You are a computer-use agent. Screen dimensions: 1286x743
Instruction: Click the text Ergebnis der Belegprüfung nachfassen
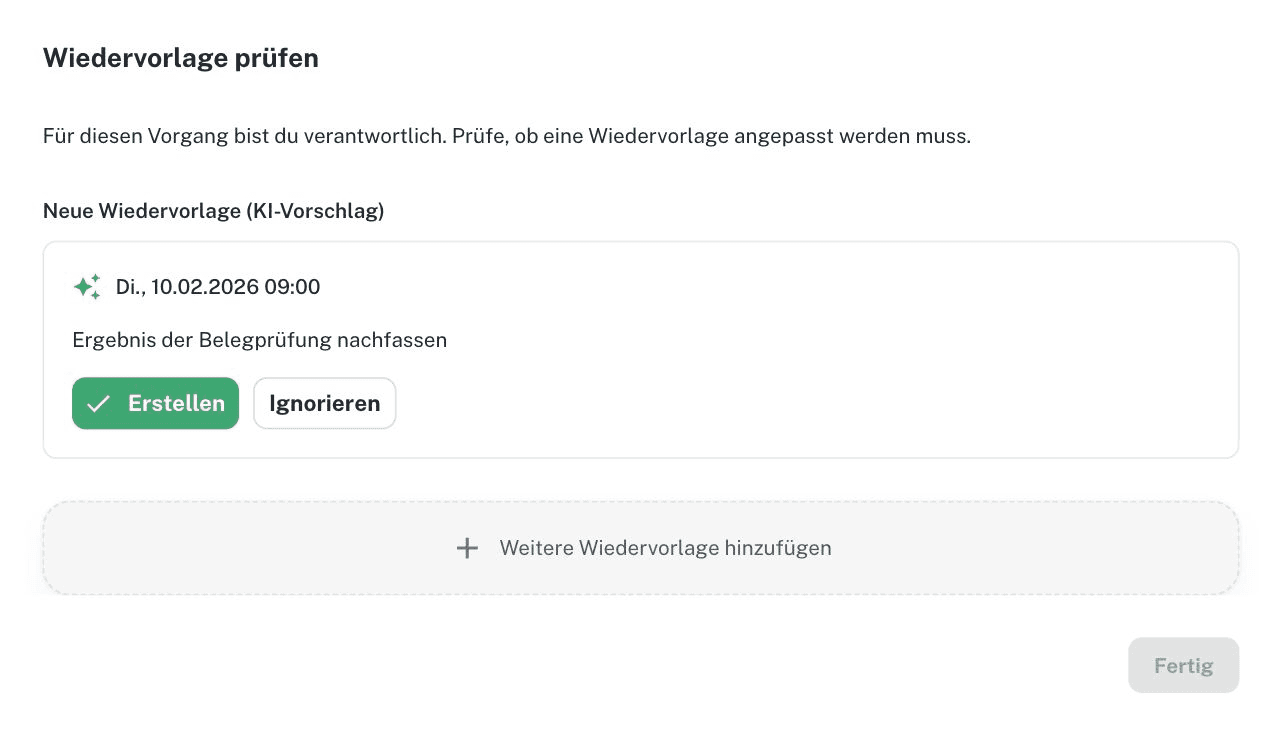click(259, 340)
